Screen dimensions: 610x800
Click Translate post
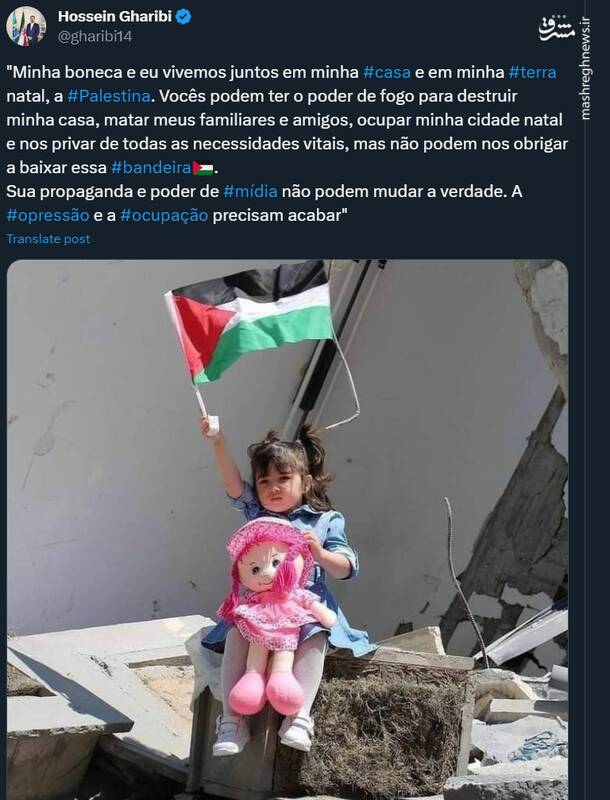point(48,239)
